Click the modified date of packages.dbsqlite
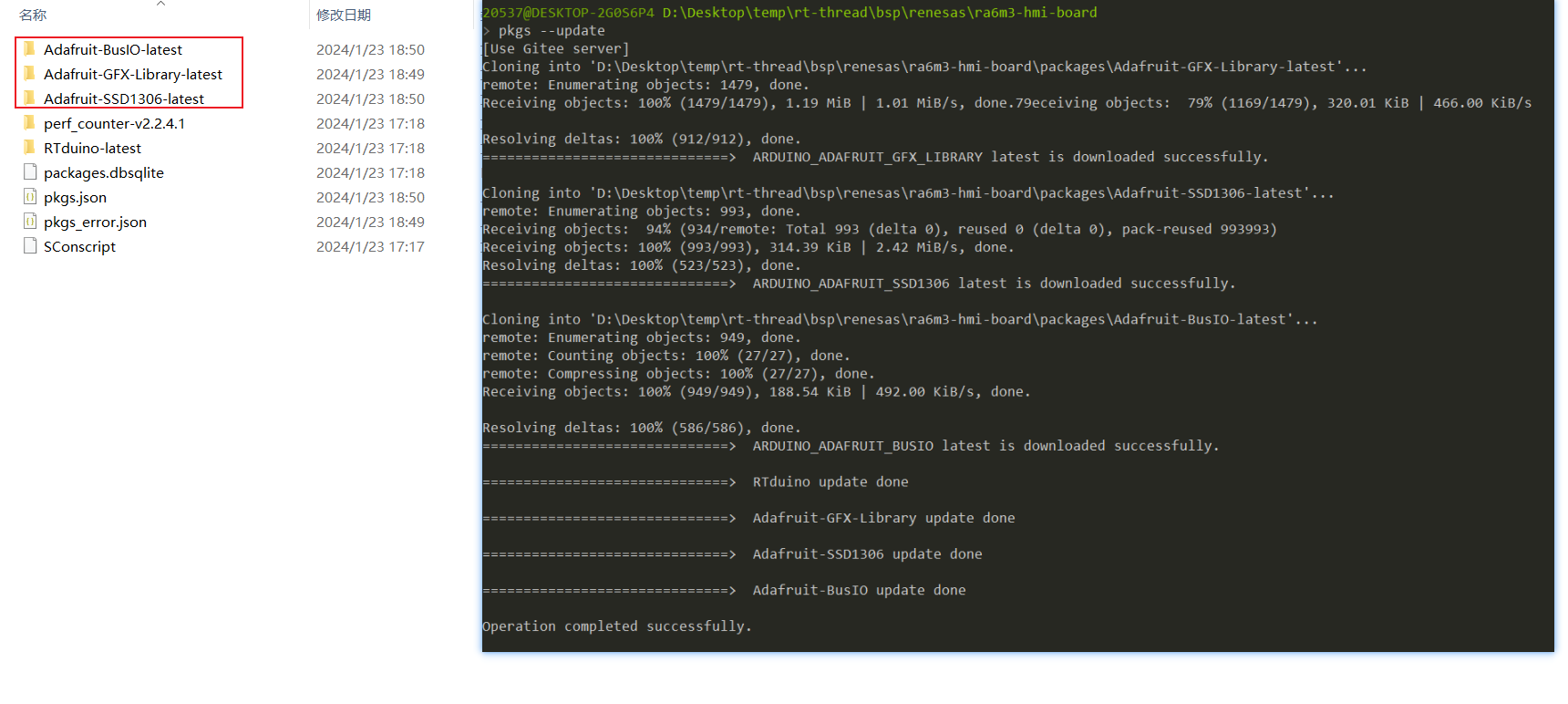This screenshot has width=1568, height=704. pyautogui.click(x=370, y=172)
